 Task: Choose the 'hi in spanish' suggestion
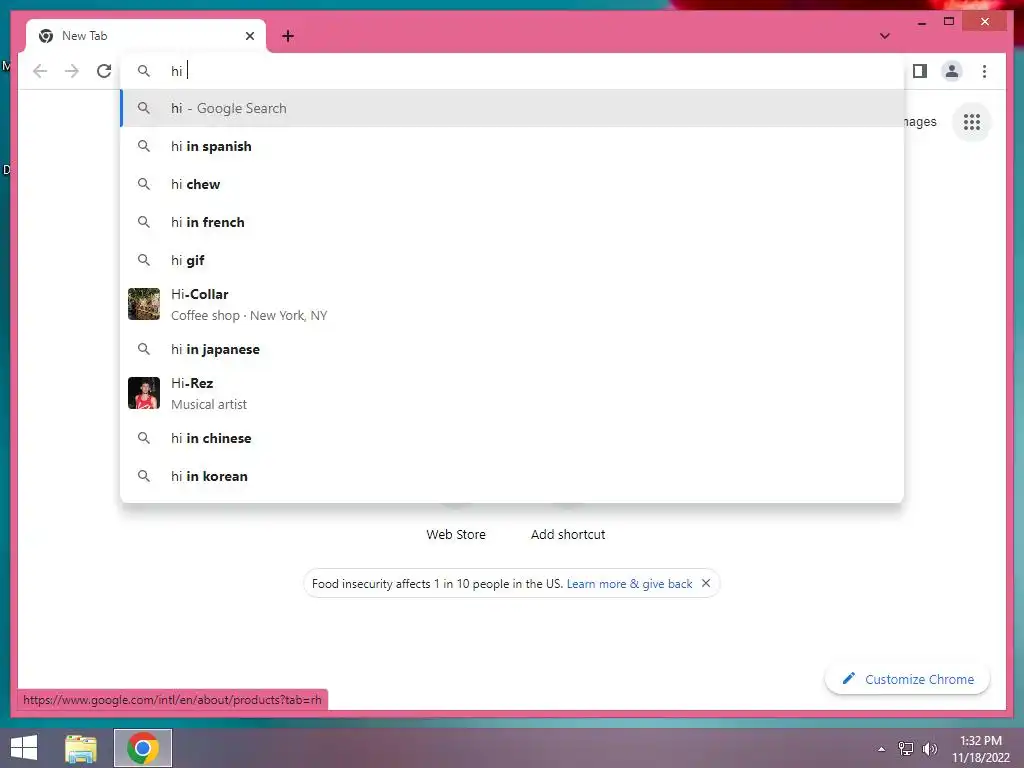tap(513, 146)
